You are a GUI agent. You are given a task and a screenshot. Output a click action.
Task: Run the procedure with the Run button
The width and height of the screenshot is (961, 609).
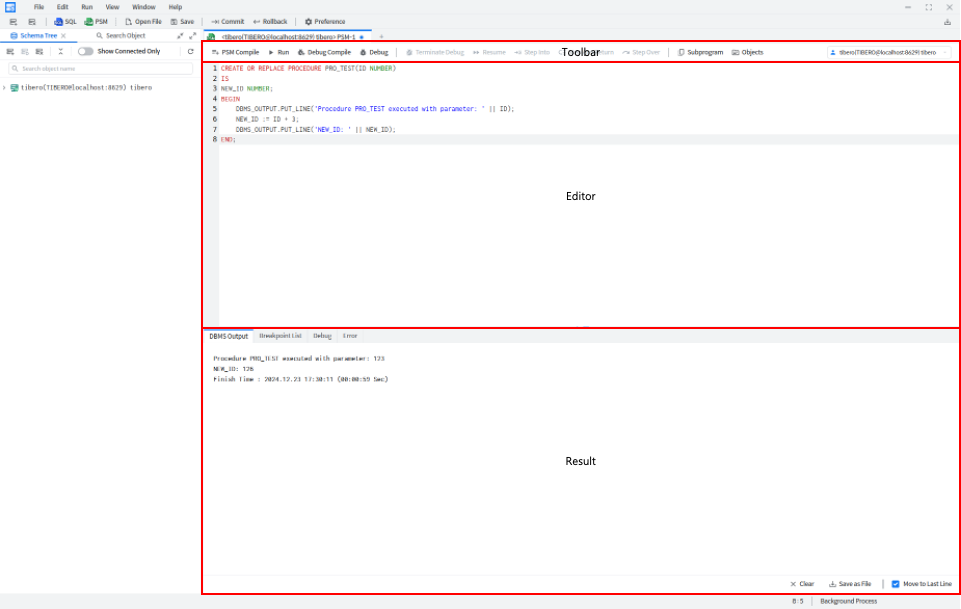[278, 52]
